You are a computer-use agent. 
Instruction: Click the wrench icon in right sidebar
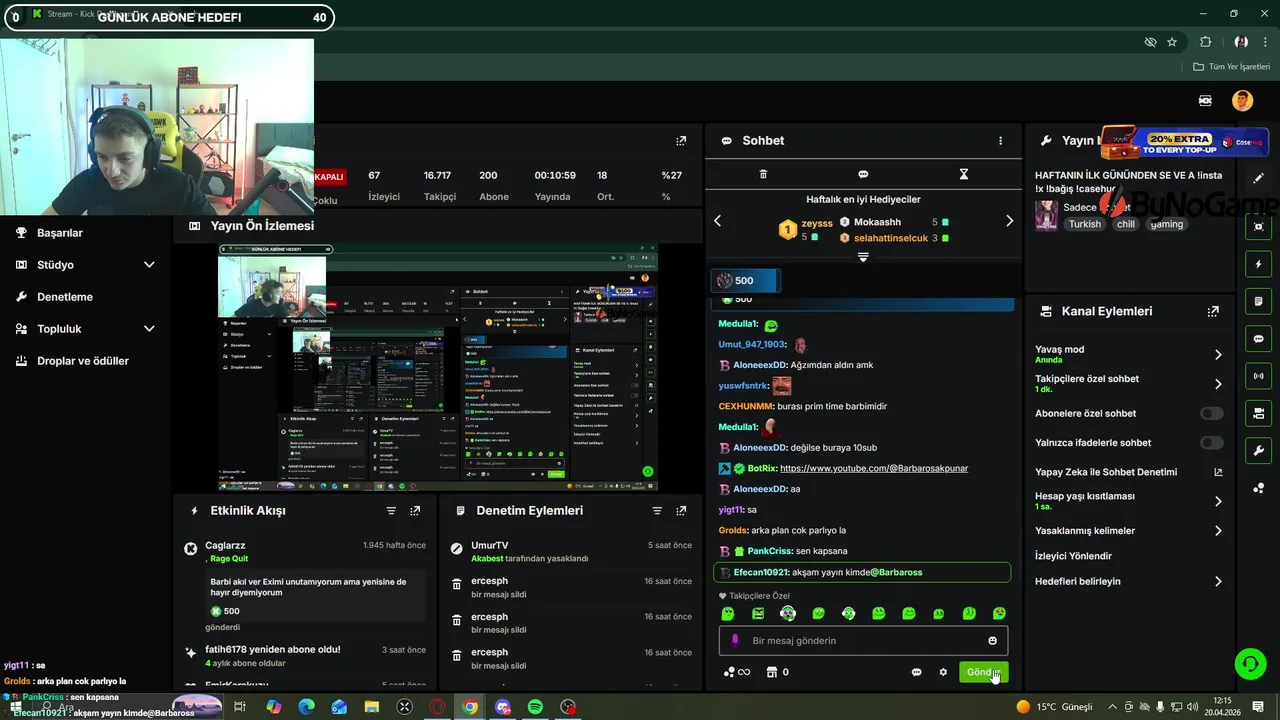(x=1258, y=450)
